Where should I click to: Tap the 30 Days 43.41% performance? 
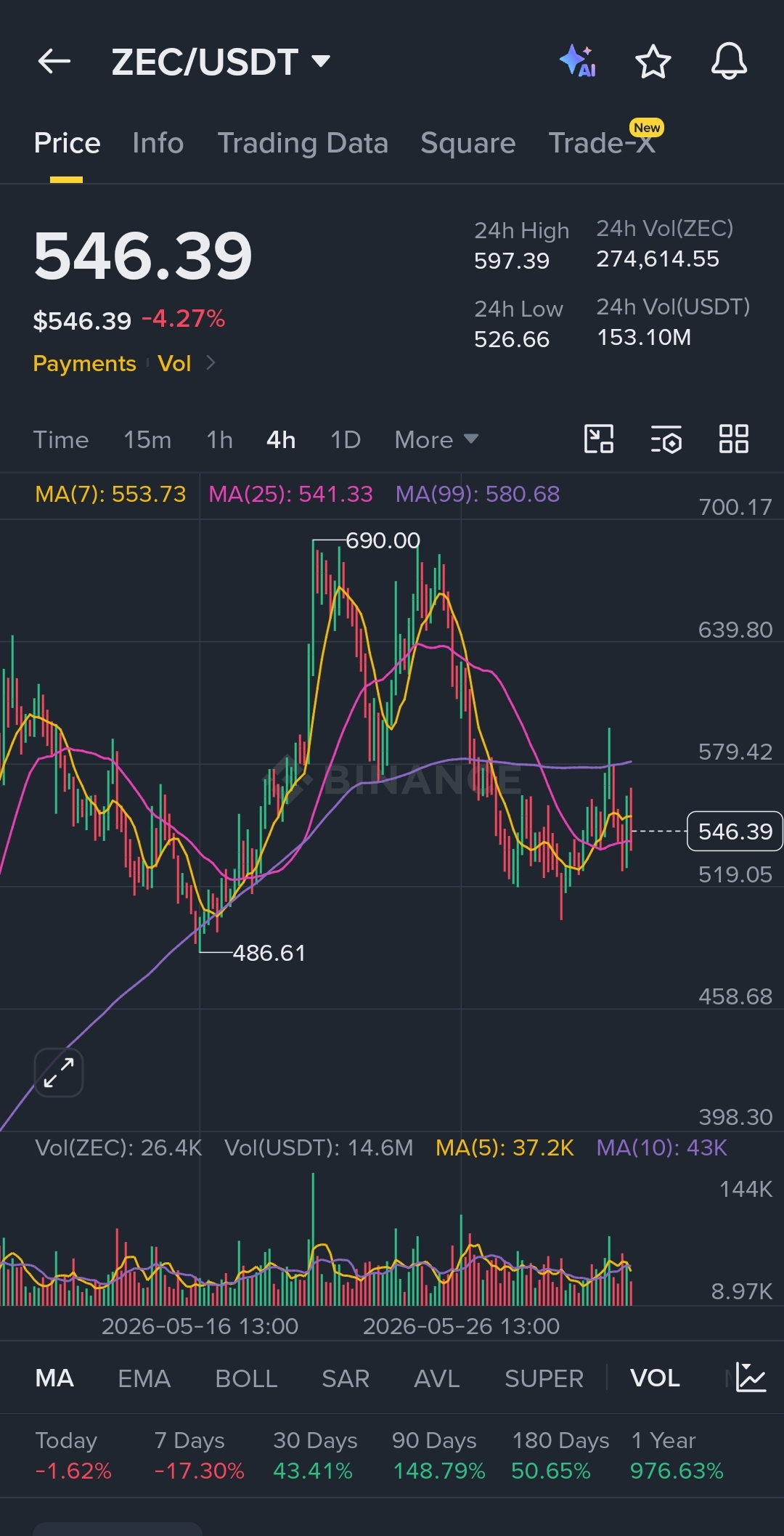[315, 1456]
